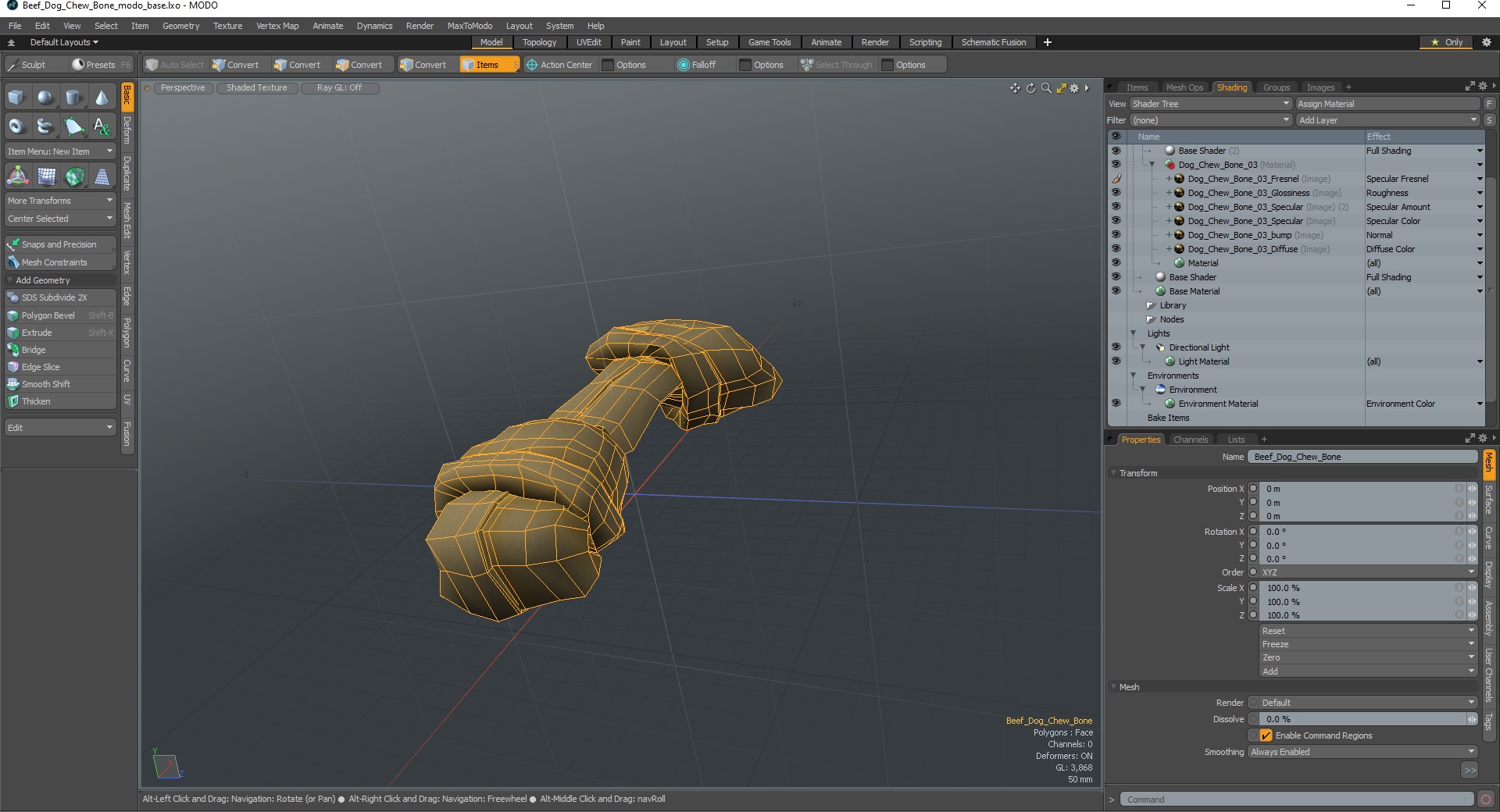Screen dimensions: 1500x812
Task: Click the record circle beside Command field
Action: (x=1485, y=799)
